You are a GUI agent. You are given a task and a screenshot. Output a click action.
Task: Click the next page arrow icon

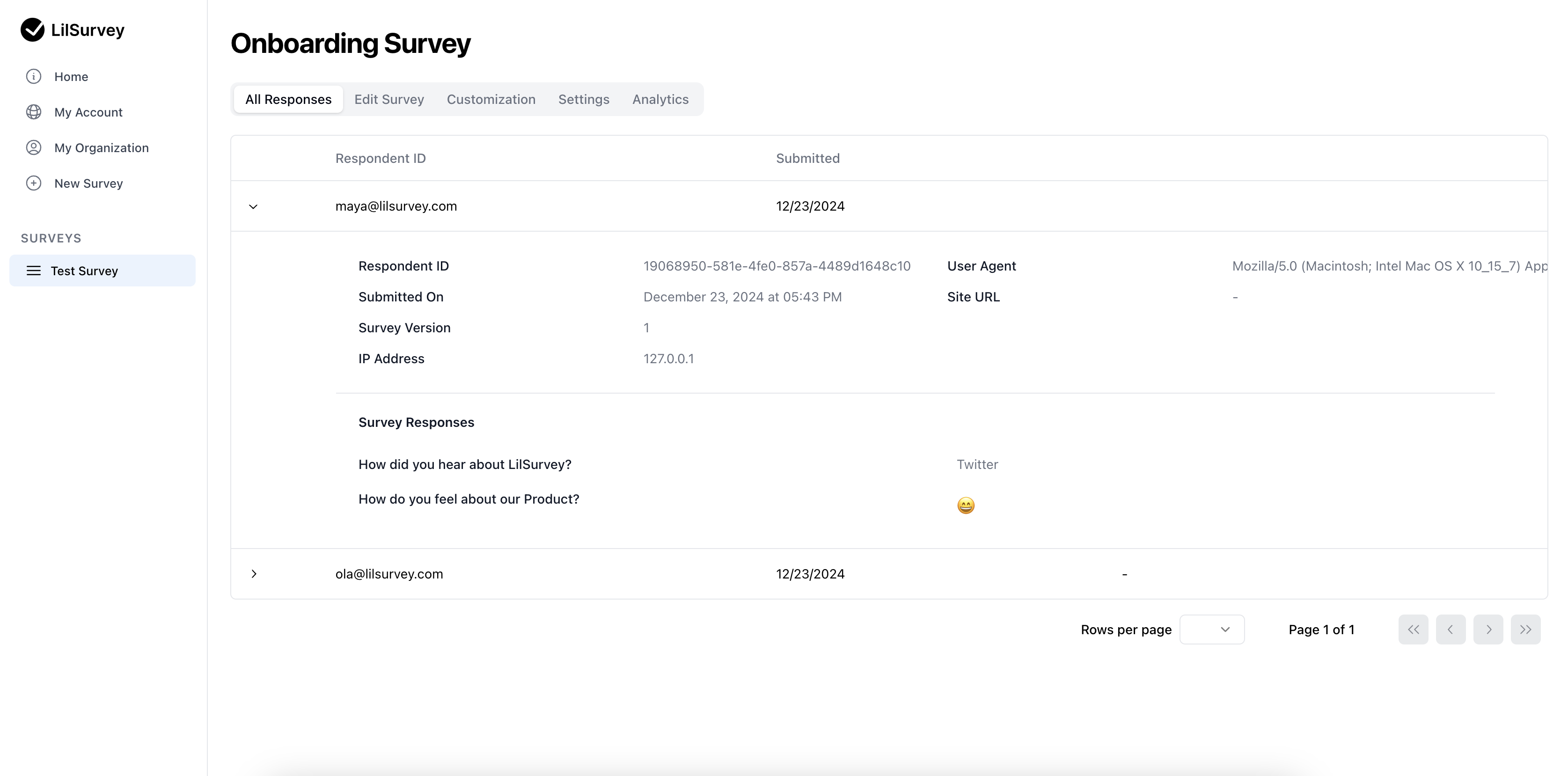tap(1488, 630)
